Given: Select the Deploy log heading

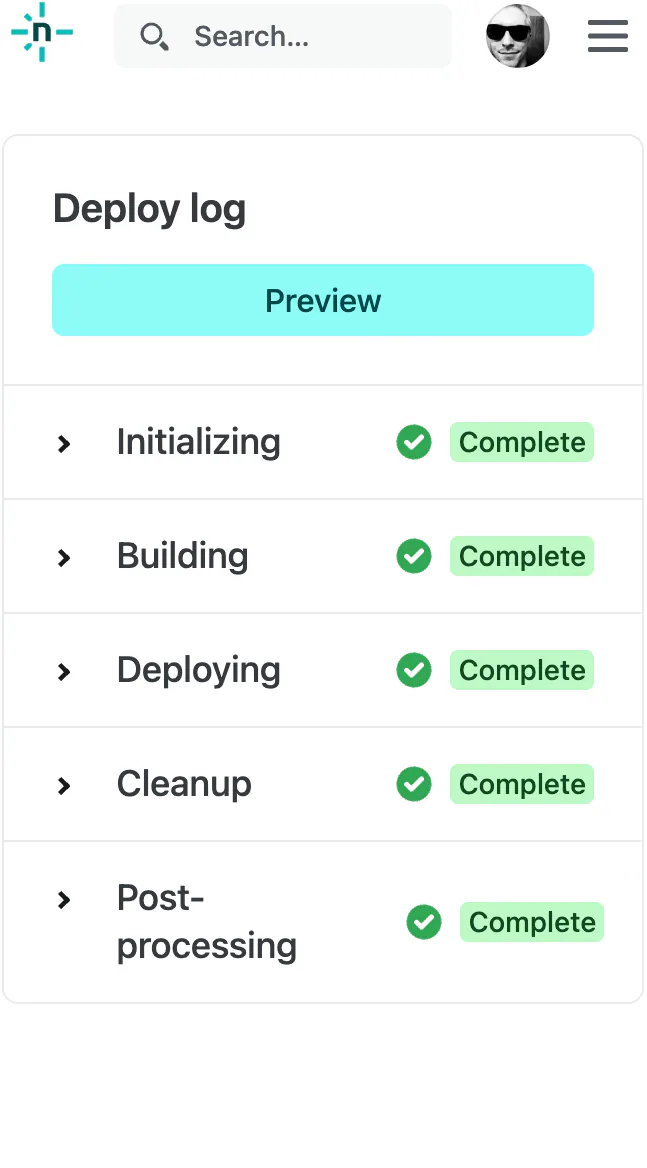Looking at the screenshot, I should 149,208.
